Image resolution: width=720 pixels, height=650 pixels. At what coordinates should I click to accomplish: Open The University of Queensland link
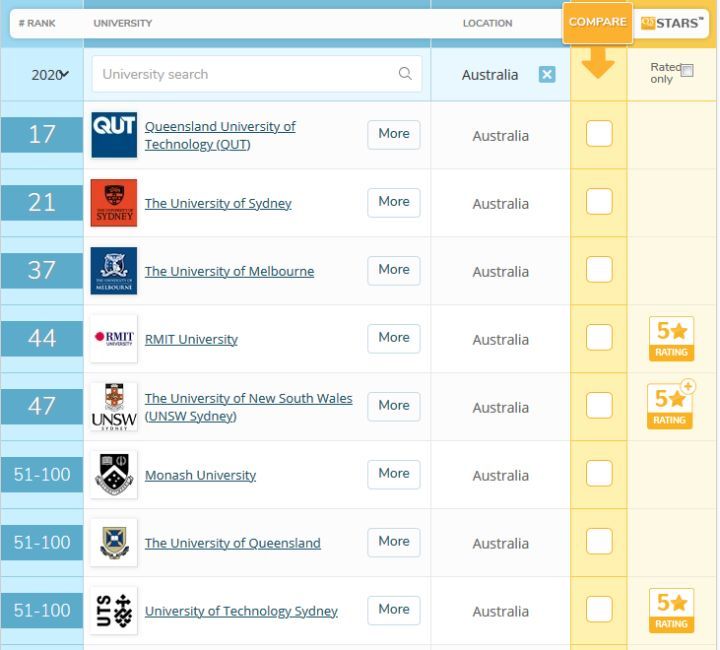[x=233, y=543]
